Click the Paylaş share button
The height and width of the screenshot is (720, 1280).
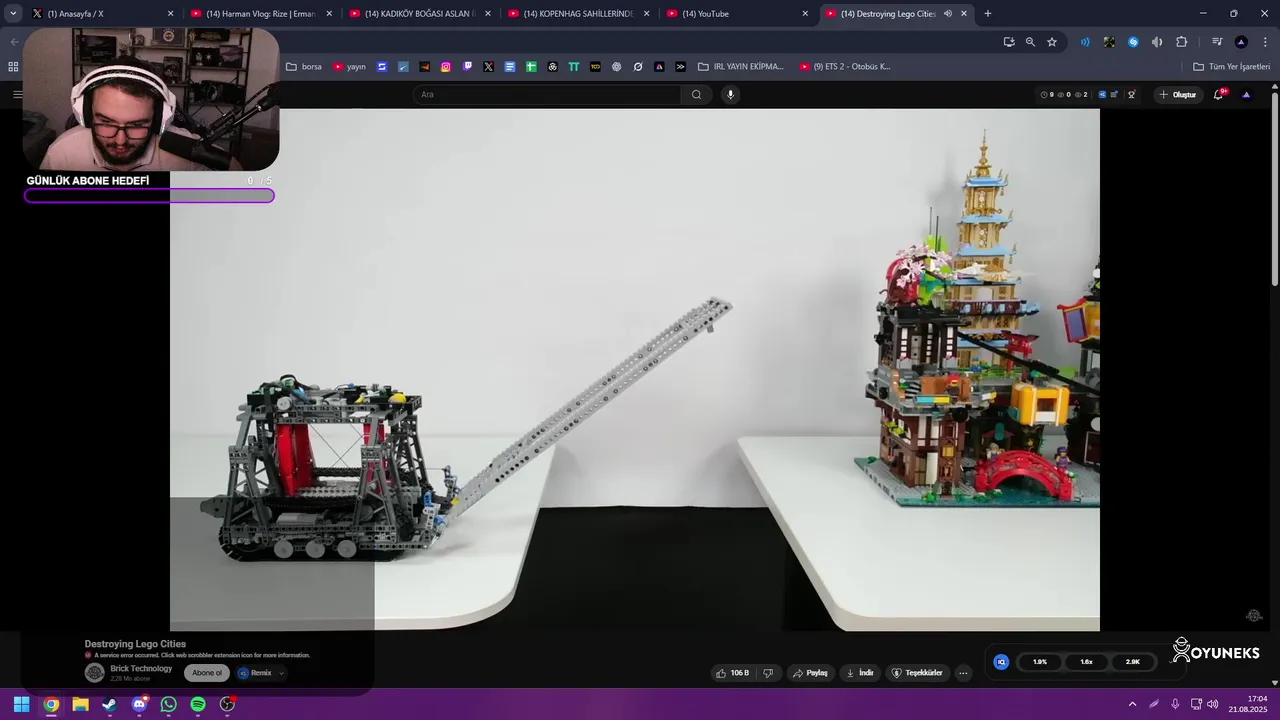click(810, 673)
